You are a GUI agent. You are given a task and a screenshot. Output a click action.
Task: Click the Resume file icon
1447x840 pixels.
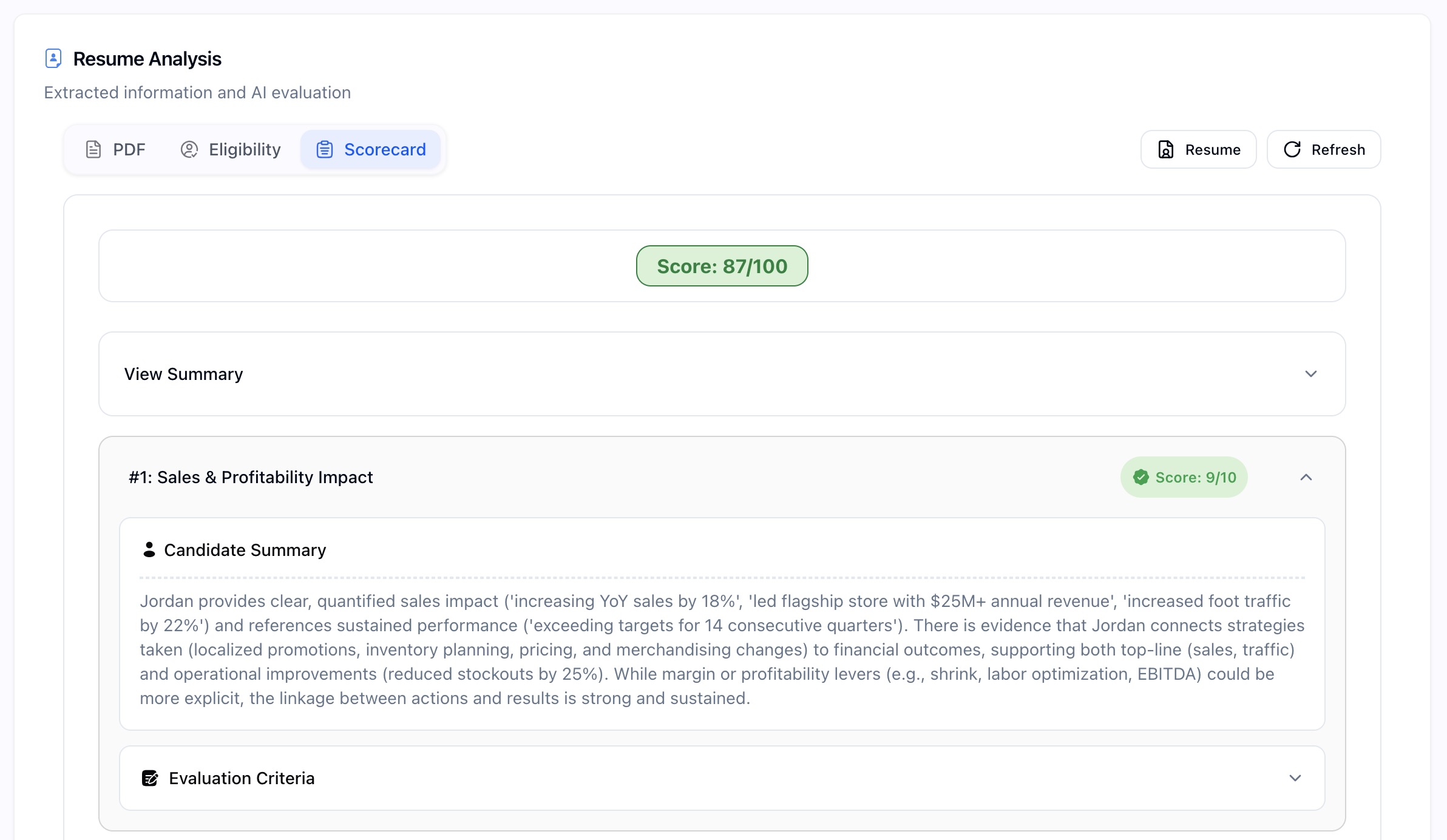(1165, 149)
